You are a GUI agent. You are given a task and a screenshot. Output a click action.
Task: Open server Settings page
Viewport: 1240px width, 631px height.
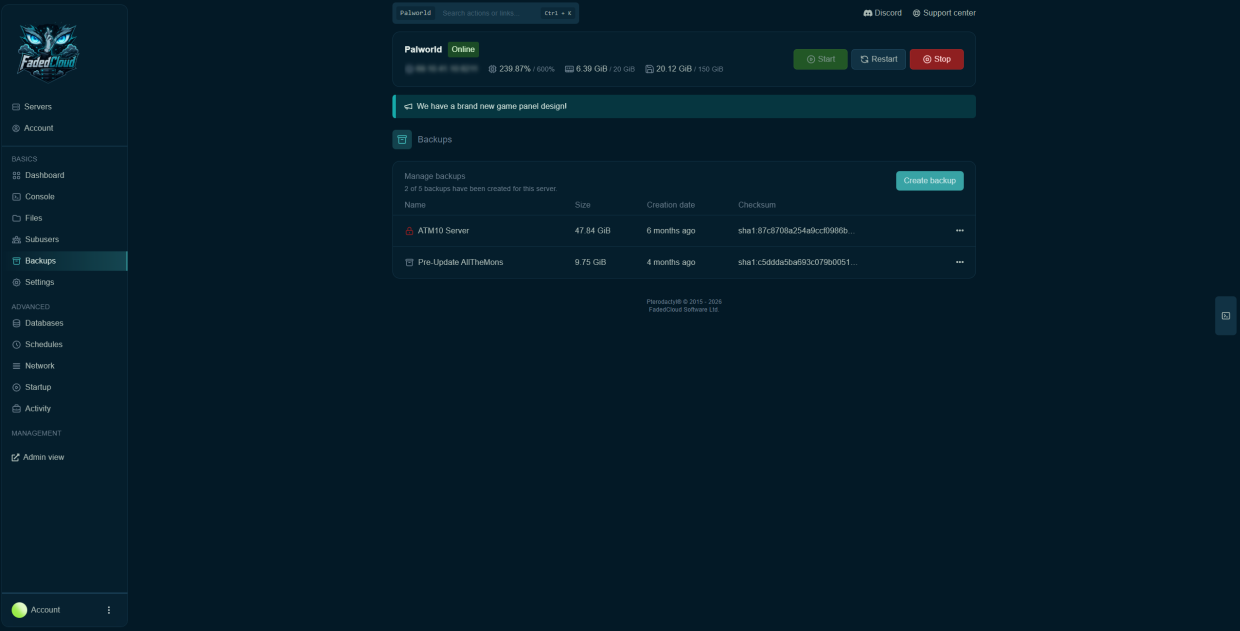tap(64, 282)
